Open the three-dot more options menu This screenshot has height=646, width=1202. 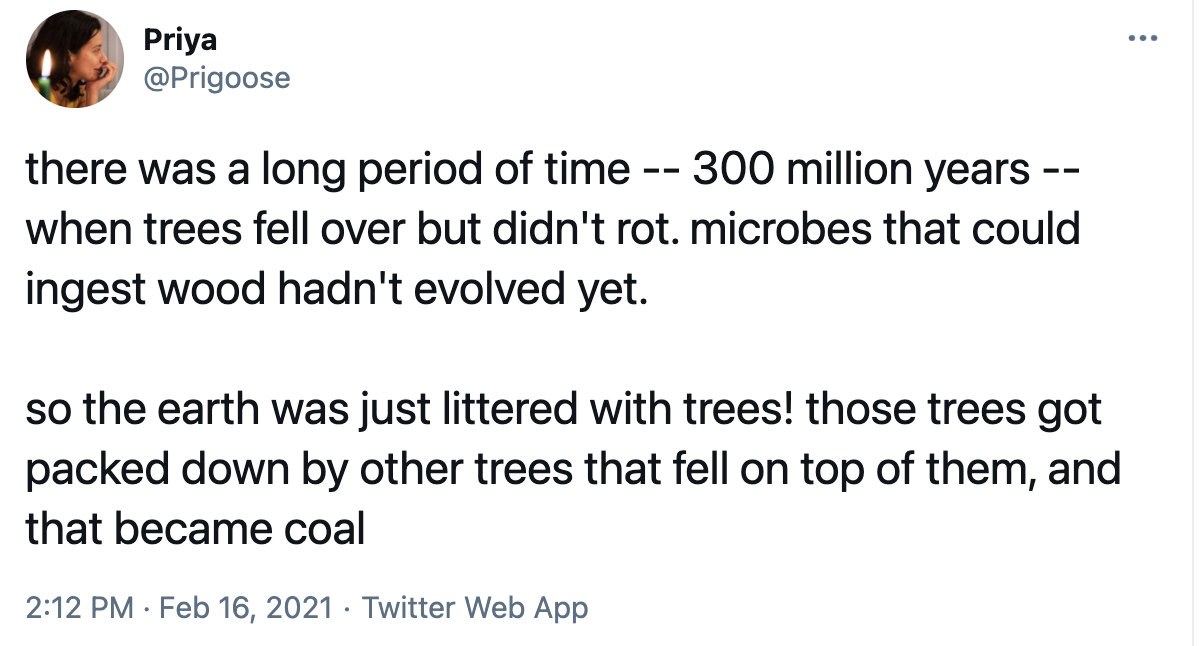1141,39
